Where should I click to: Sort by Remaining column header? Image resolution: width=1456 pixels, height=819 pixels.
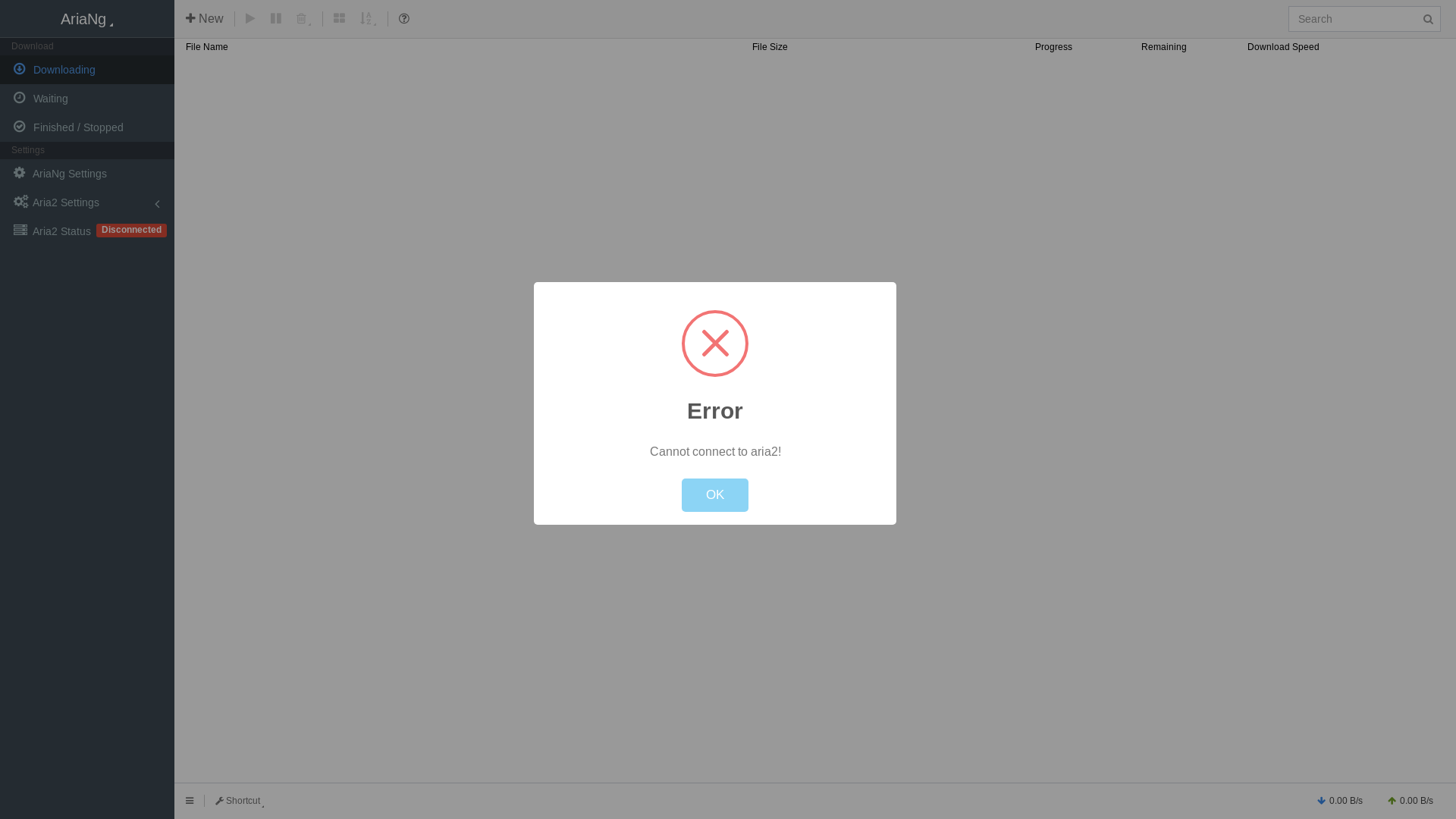[1164, 47]
